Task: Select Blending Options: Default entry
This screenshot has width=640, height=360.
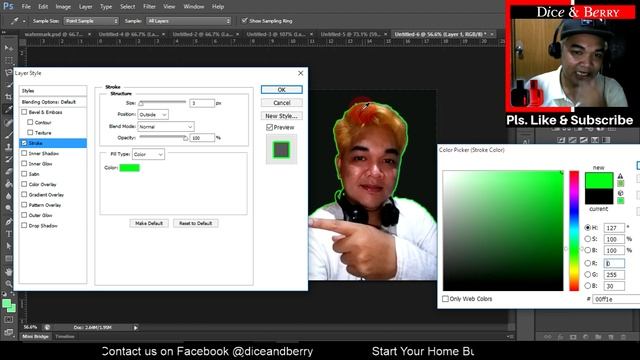Action: click(53, 102)
